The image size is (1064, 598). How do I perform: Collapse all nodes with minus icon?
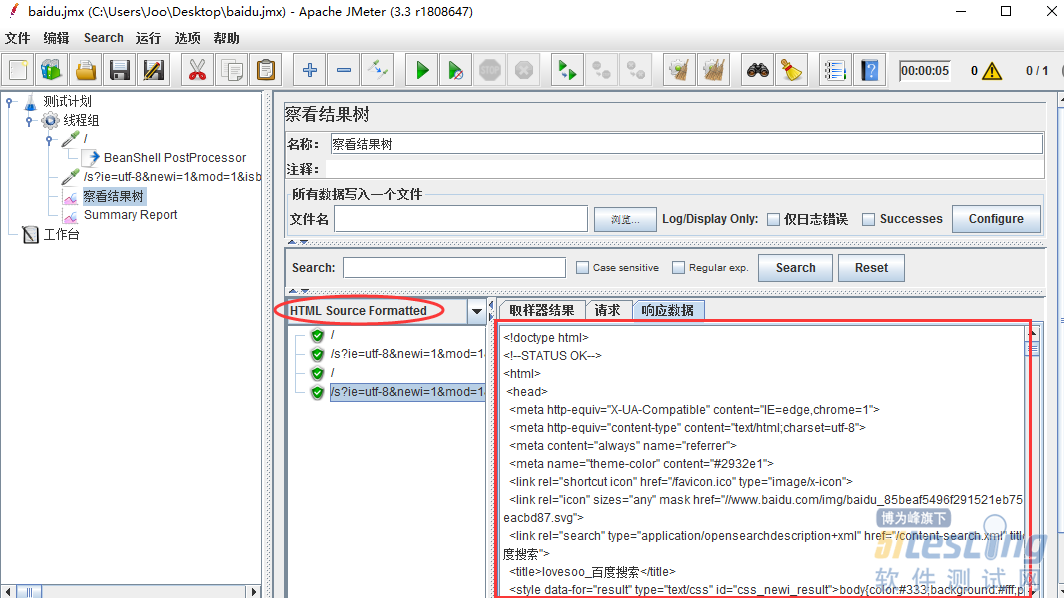coord(344,70)
